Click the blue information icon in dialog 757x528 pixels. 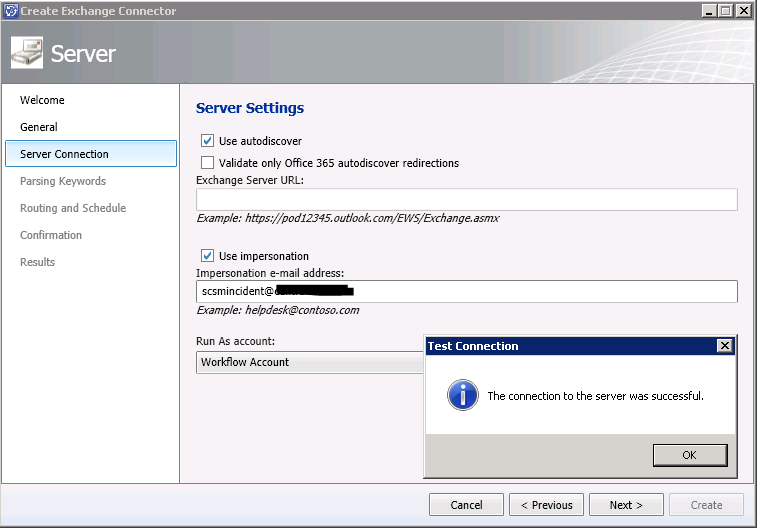[462, 395]
